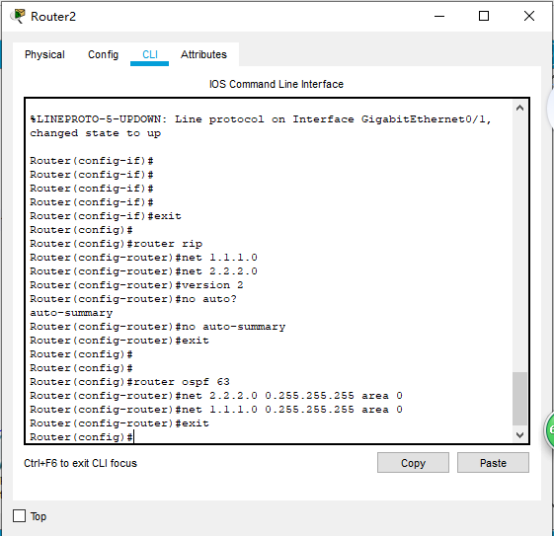554x536 pixels.
Task: Click 'net 2.2.2.0 0.255.255.255 area 0' line
Action: (x=216, y=396)
